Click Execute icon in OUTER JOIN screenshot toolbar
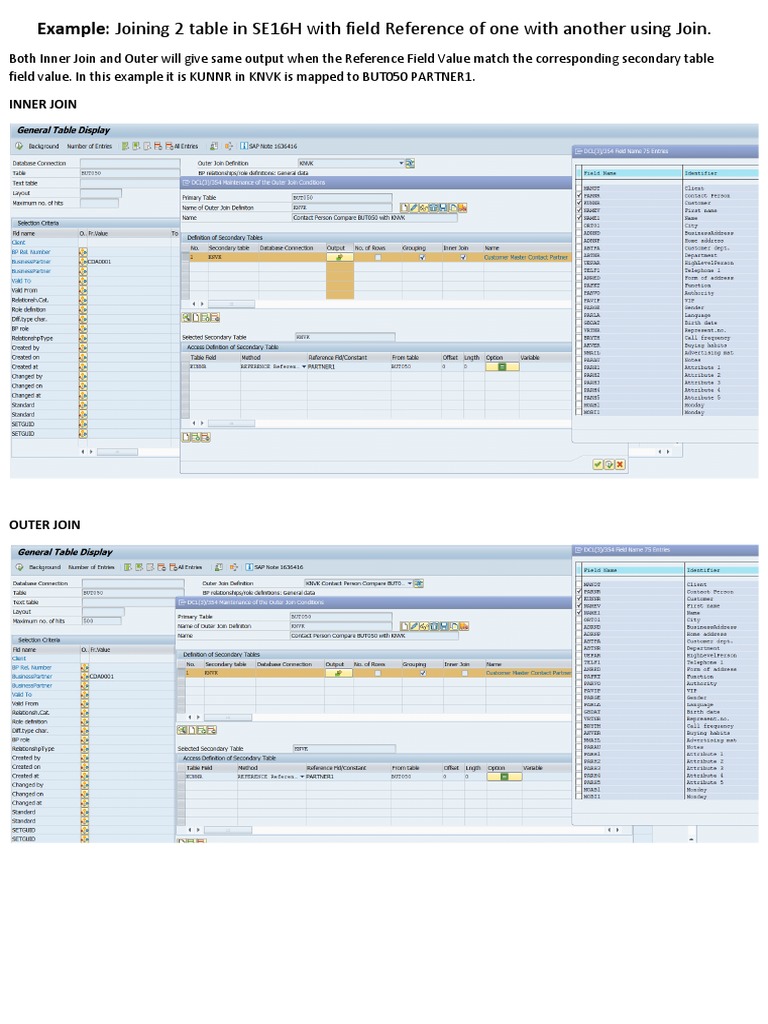The height and width of the screenshot is (1024, 768). pos(20,567)
